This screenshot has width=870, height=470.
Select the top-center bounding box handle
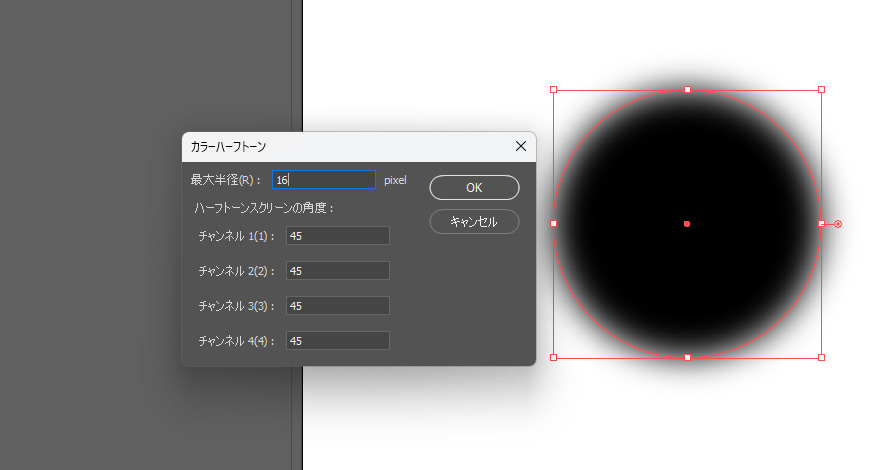[x=687, y=90]
